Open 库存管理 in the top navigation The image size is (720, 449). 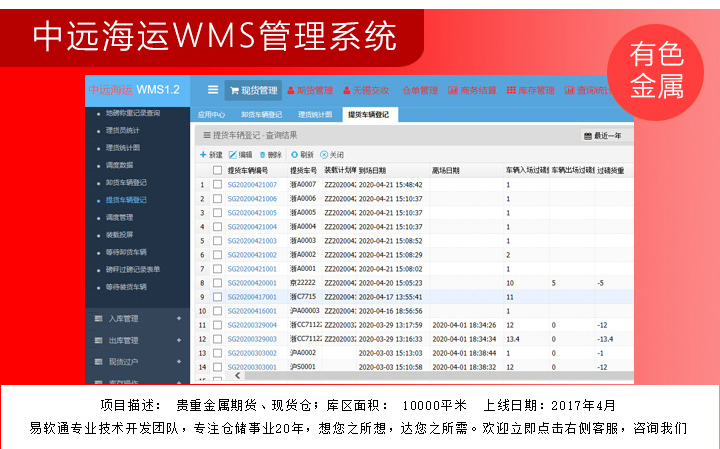click(x=530, y=90)
